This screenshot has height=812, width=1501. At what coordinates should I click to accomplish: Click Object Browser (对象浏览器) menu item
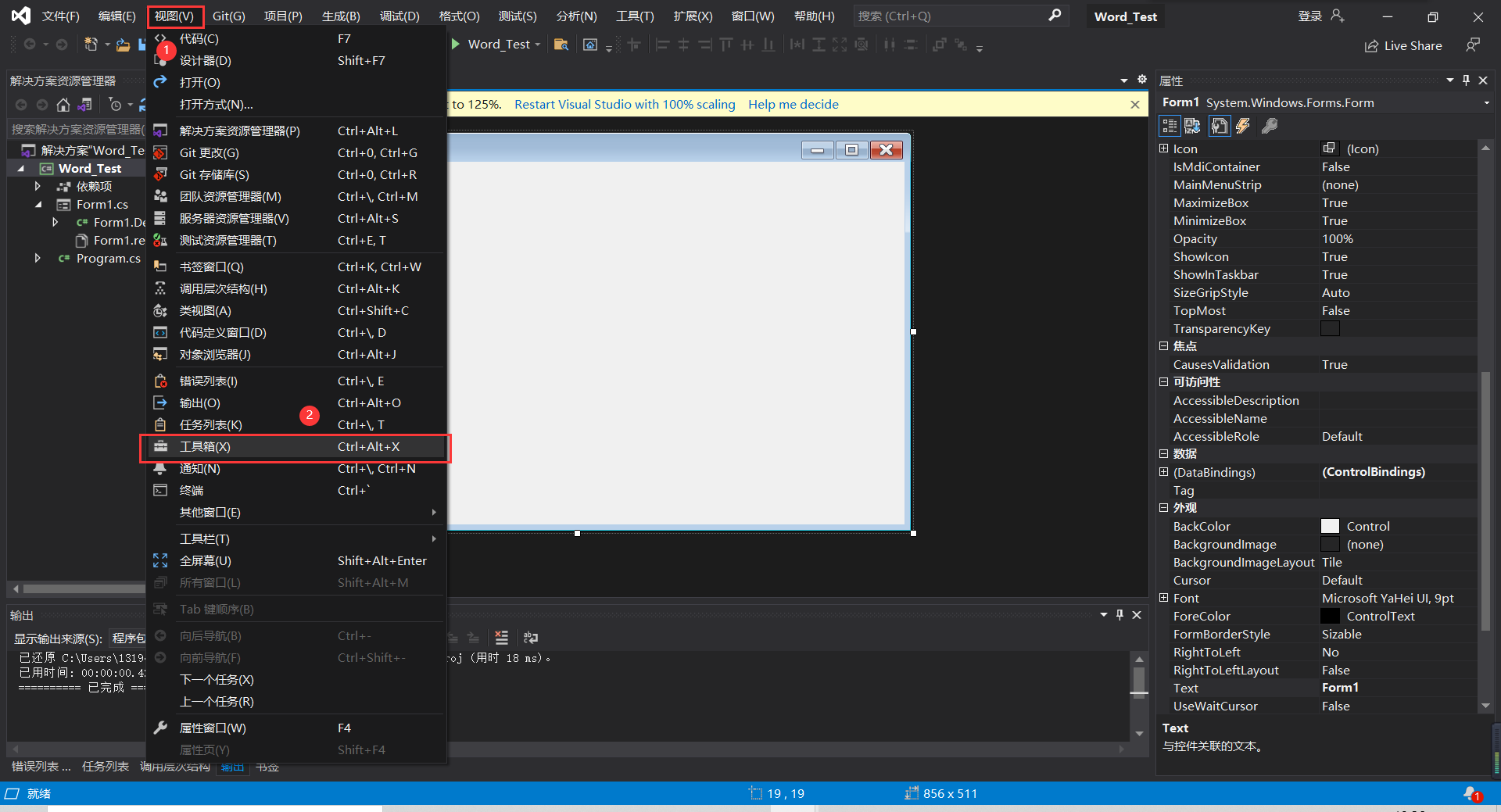click(x=296, y=355)
